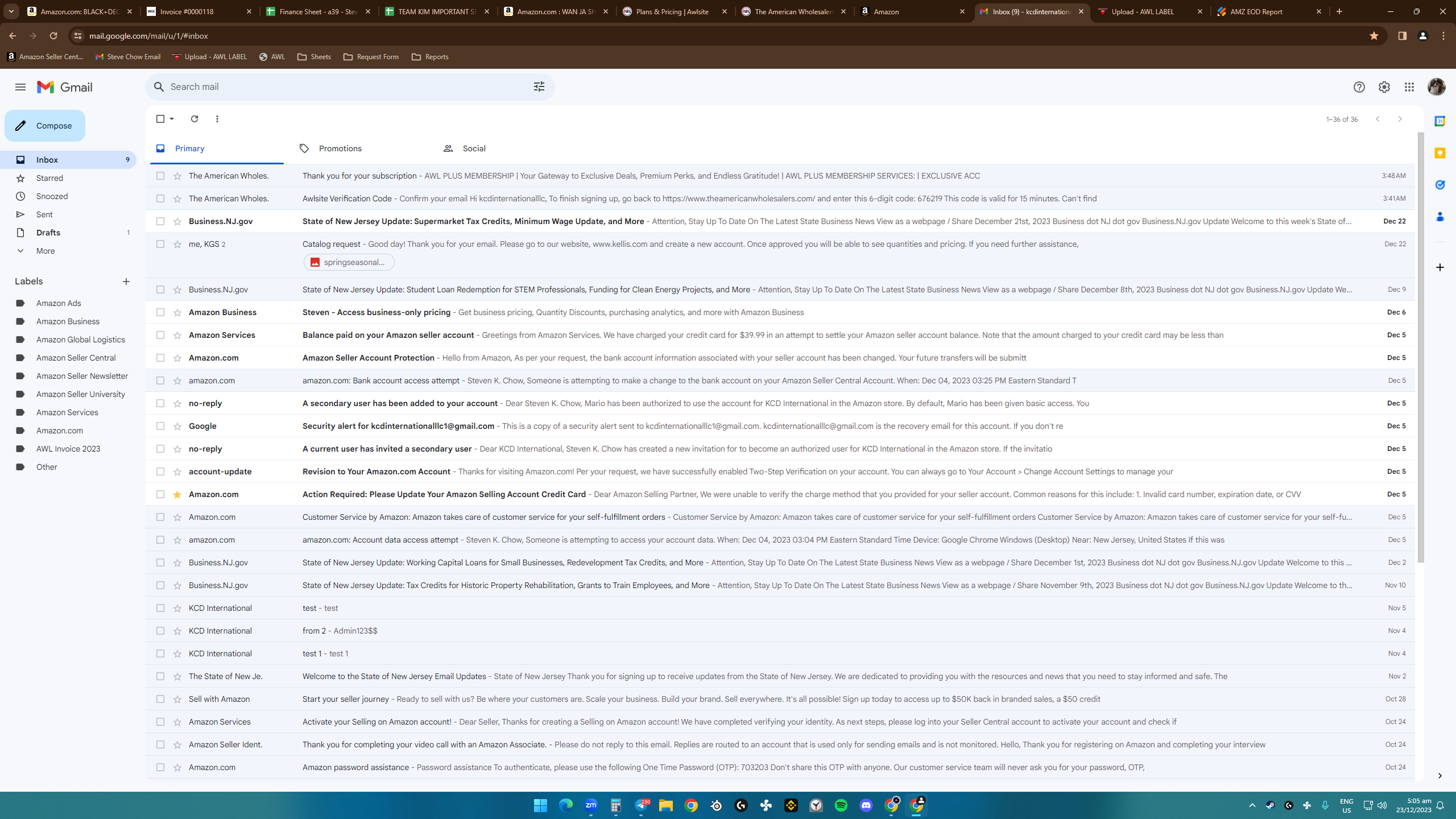Open Google Tasks side panel
This screenshot has height=819, width=1456.
(x=1440, y=185)
